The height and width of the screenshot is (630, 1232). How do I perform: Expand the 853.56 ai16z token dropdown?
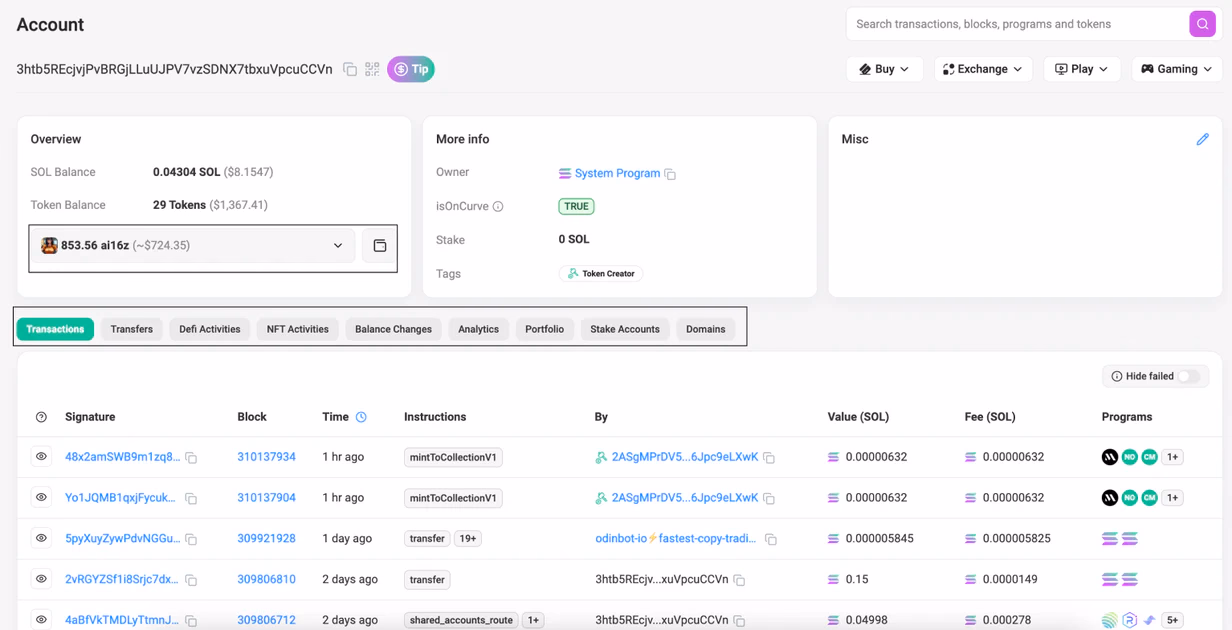pyautogui.click(x=192, y=246)
